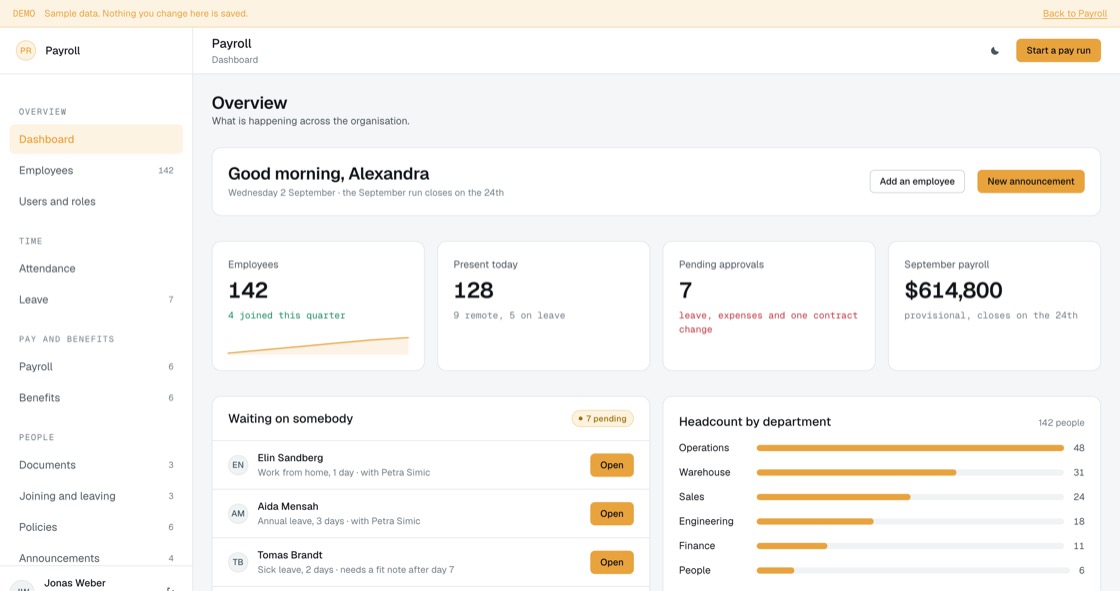Open Announcements in the sidebar
Viewport: 1120px width, 591px height.
click(x=96, y=558)
